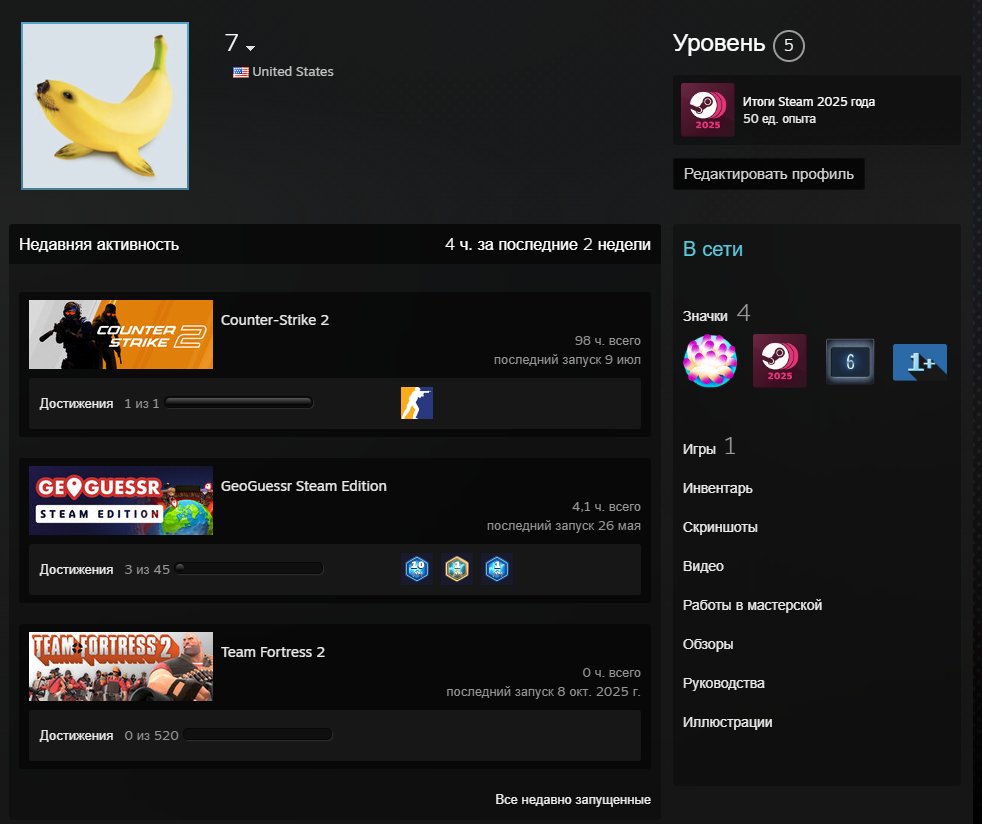
Task: Click Редактировать профиль button
Action: tap(768, 173)
